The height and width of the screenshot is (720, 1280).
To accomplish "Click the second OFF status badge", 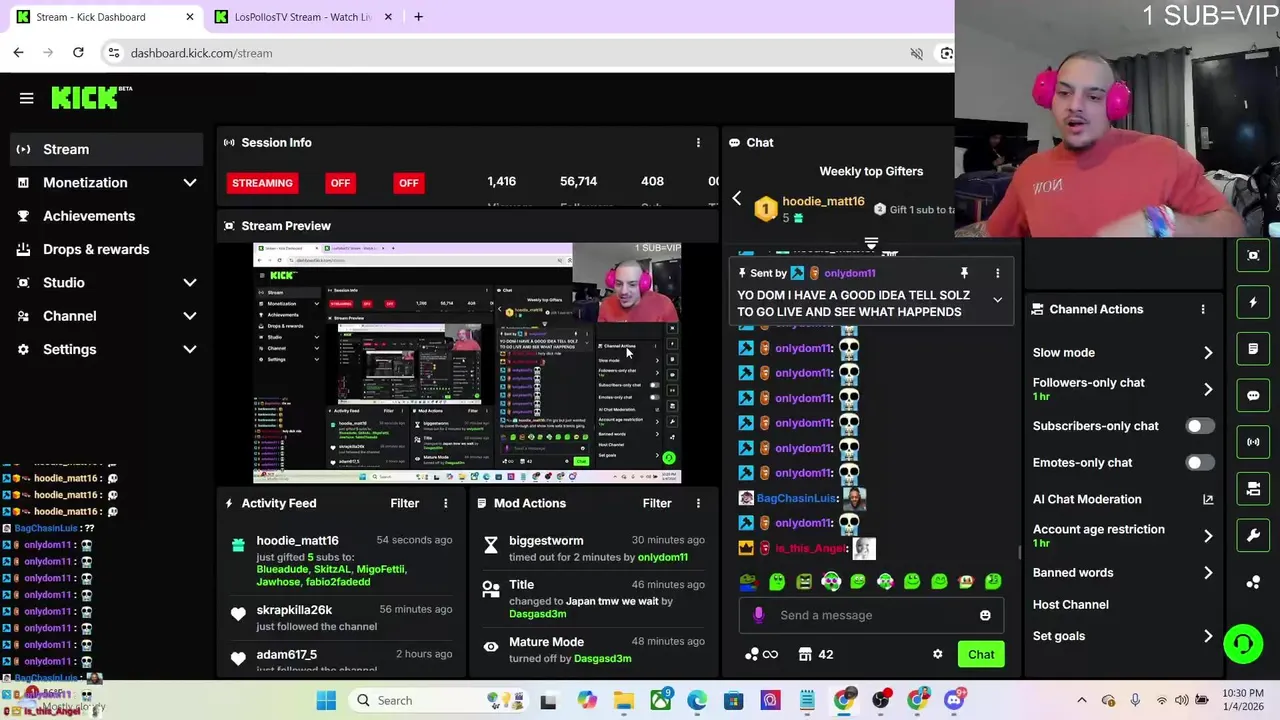I will pos(408,183).
